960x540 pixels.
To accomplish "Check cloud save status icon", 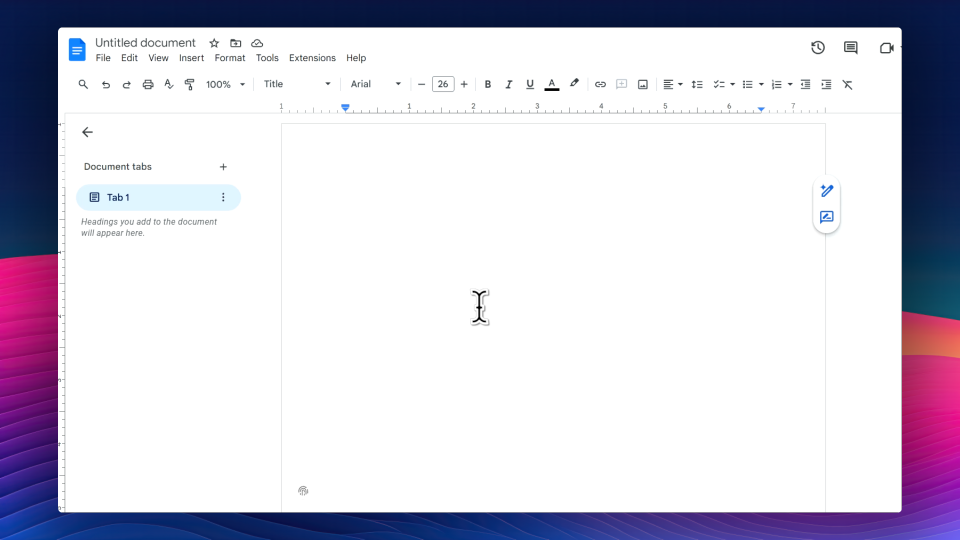I will (x=257, y=43).
